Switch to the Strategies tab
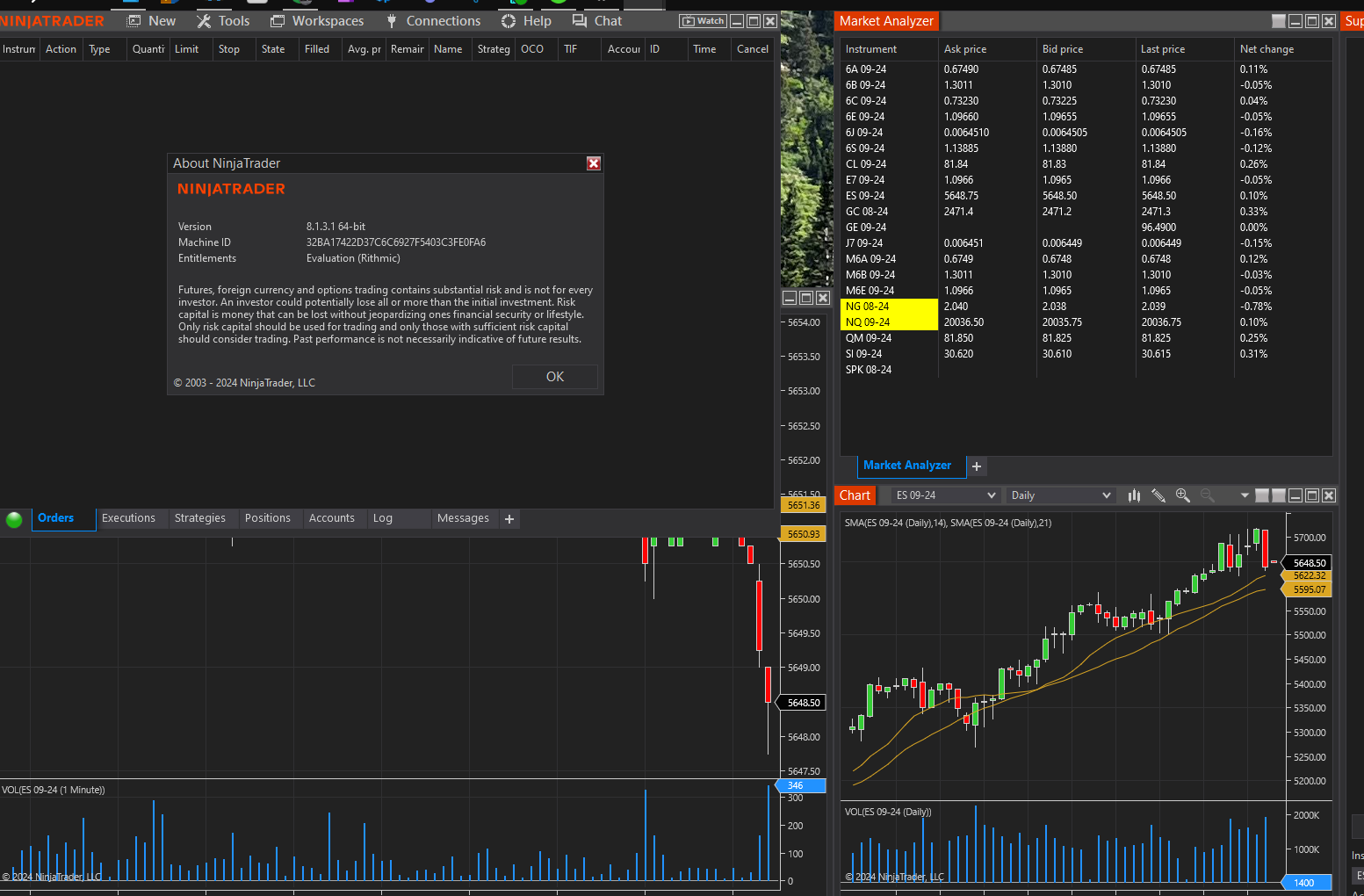The height and width of the screenshot is (896, 1364). click(x=200, y=518)
